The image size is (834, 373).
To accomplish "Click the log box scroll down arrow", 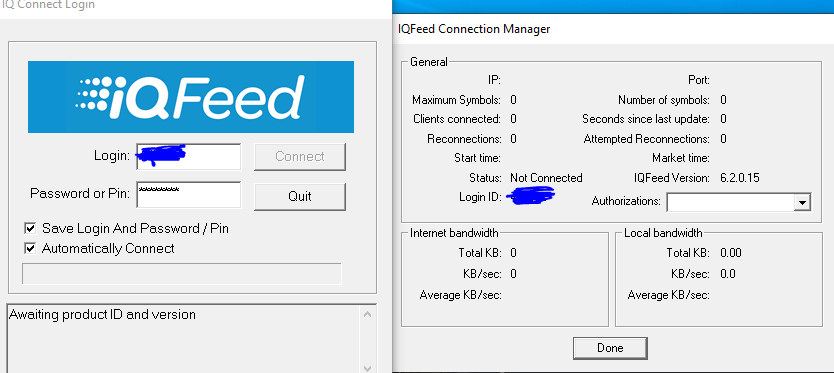I will (368, 368).
